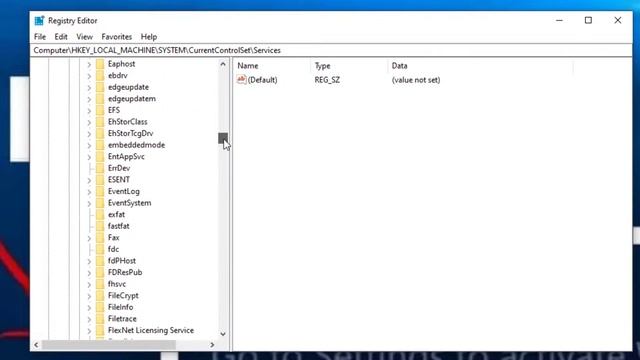This screenshot has height=360, width=640.
Task: Select the FileInfo key label
Action: click(120, 307)
